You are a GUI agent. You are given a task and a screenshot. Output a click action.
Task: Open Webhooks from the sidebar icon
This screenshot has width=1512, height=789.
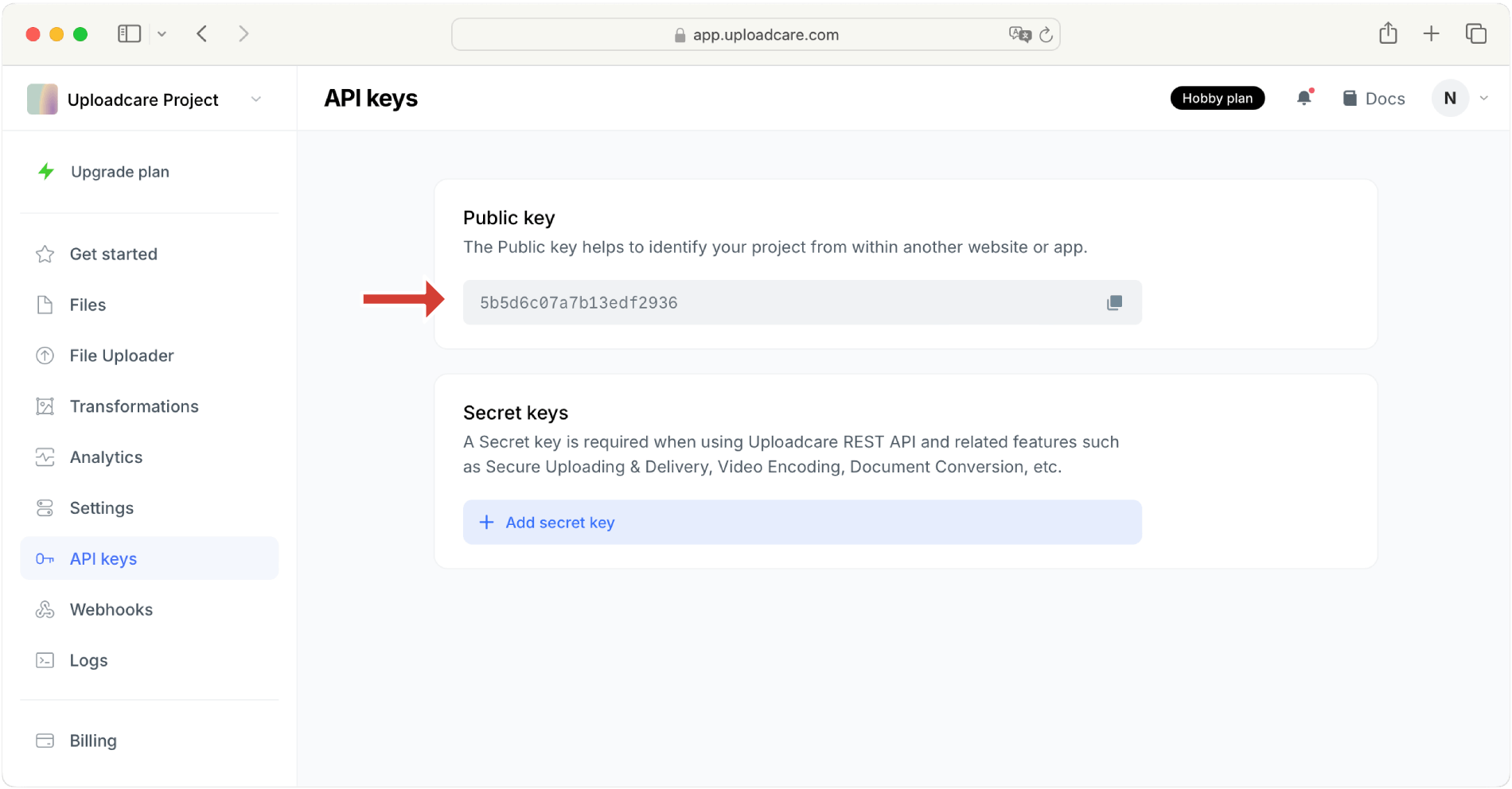click(x=45, y=609)
